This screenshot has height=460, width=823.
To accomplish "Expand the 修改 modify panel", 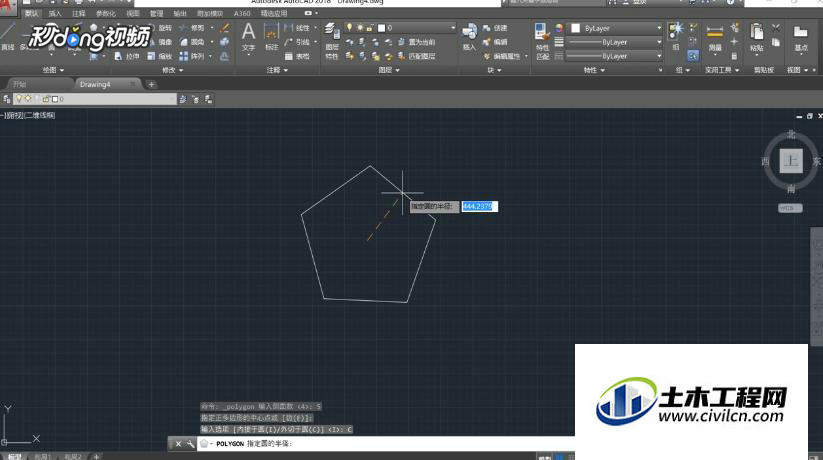I will tap(172, 70).
